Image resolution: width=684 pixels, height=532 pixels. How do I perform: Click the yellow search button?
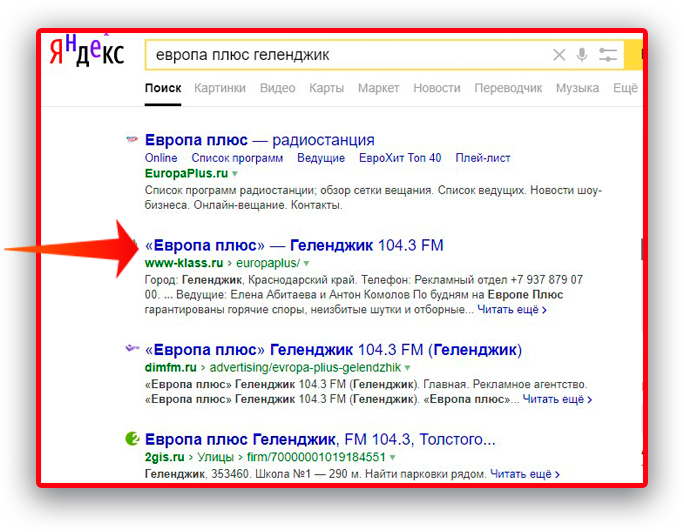coord(633,55)
